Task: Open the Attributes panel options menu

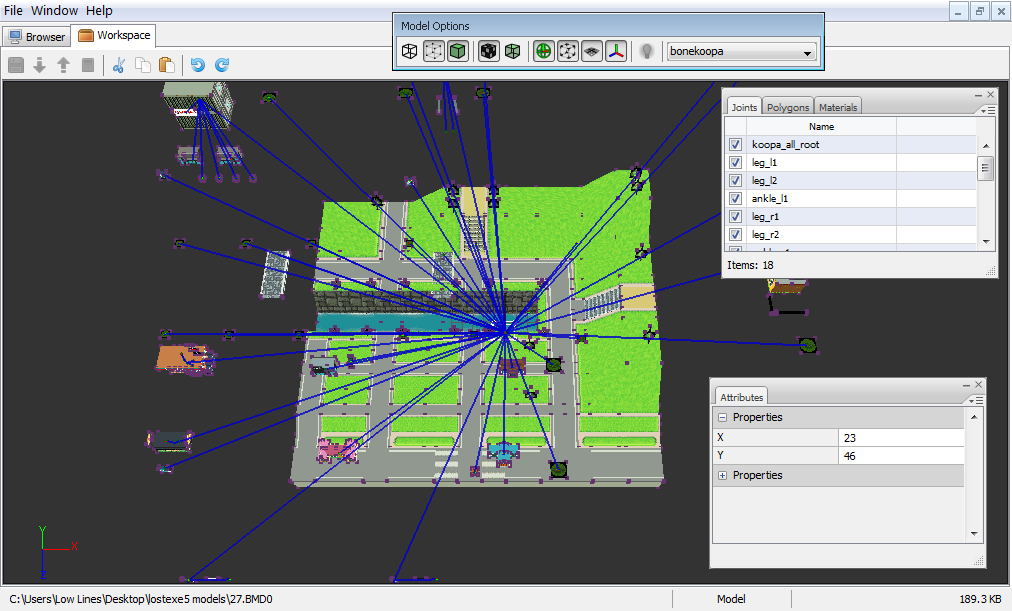Action: (x=977, y=401)
